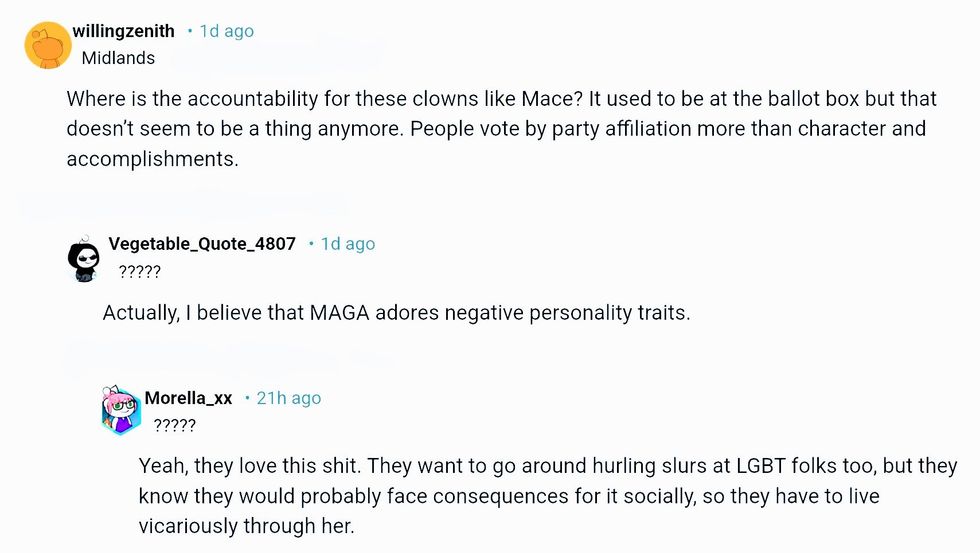Click the '?????' flair under Vegetable_Quote_4807
The width and height of the screenshot is (980, 553).
[139, 272]
